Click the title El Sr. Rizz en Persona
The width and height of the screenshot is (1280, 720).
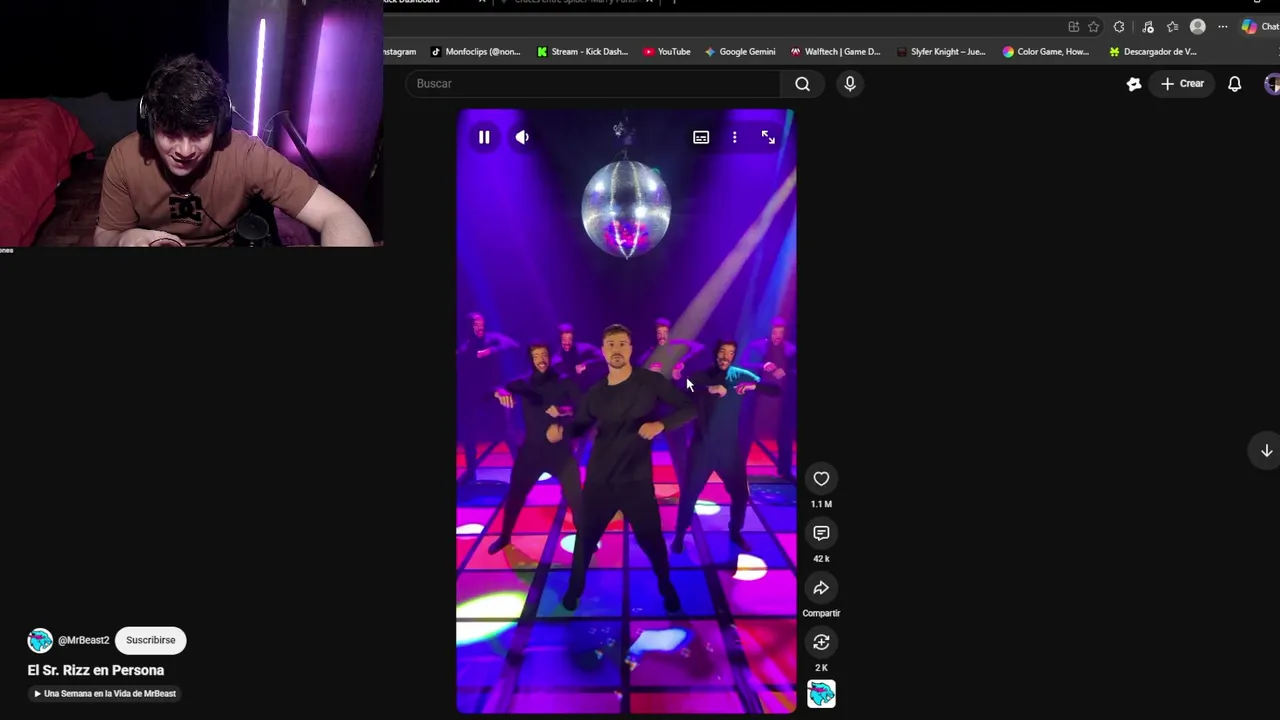point(96,670)
